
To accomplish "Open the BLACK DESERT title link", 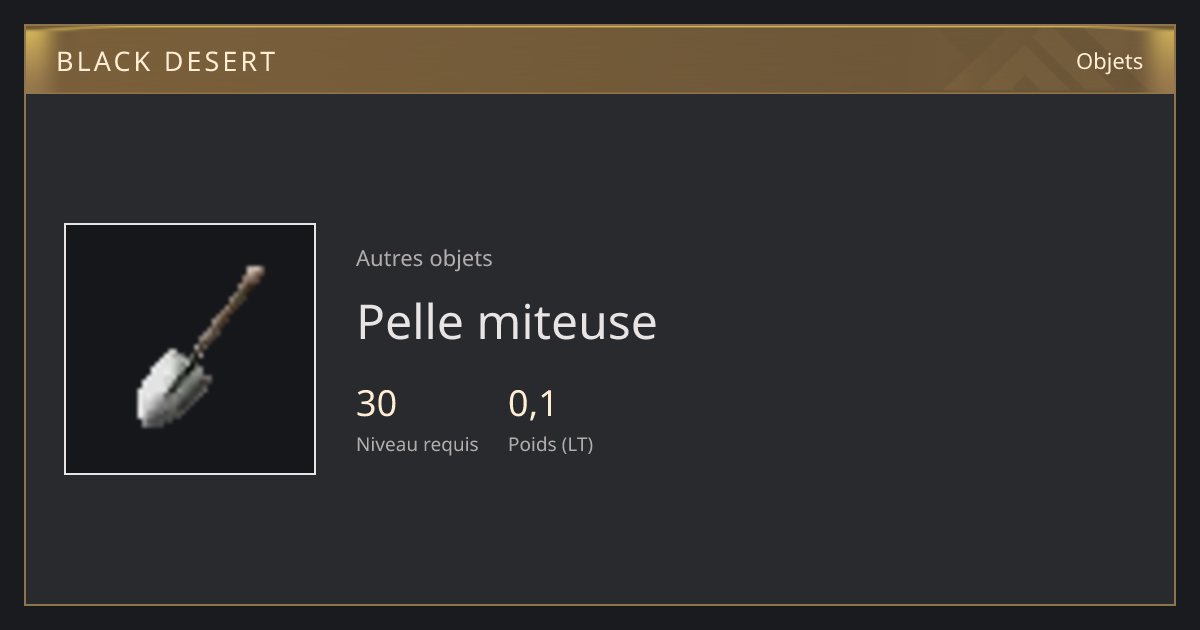I will (x=166, y=62).
